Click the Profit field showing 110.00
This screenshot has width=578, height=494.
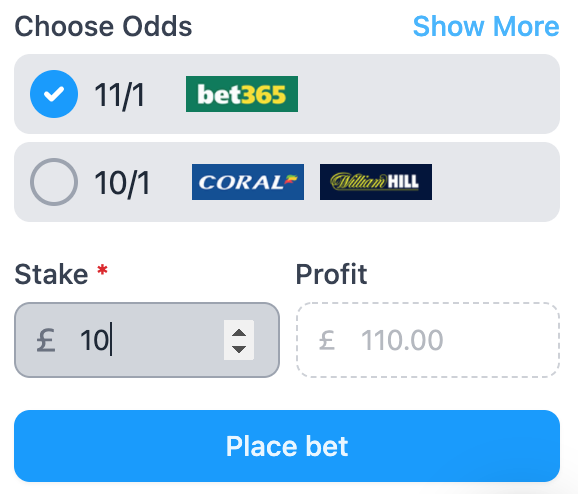coord(428,340)
